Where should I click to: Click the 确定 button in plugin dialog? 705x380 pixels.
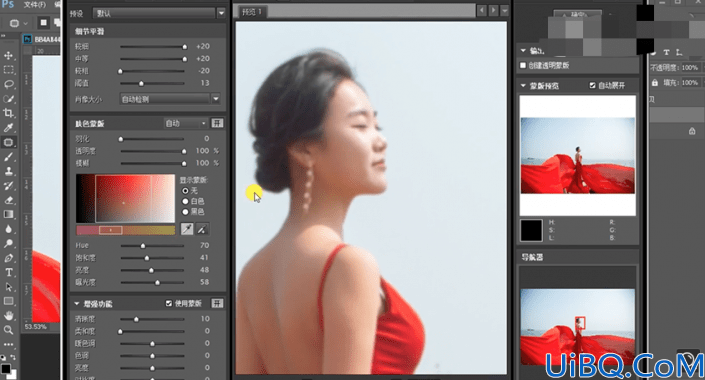pos(578,13)
